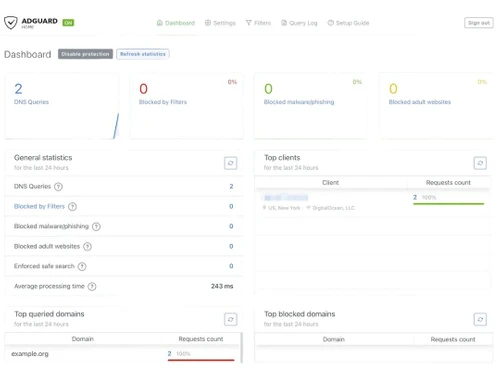
Task: Click the green client request progress bar
Action: point(448,204)
